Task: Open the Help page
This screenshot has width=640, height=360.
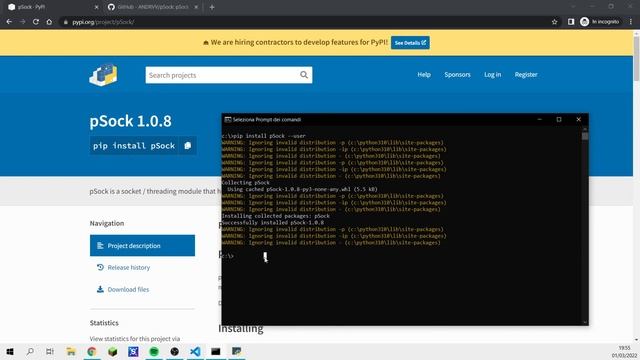Action: click(x=424, y=75)
